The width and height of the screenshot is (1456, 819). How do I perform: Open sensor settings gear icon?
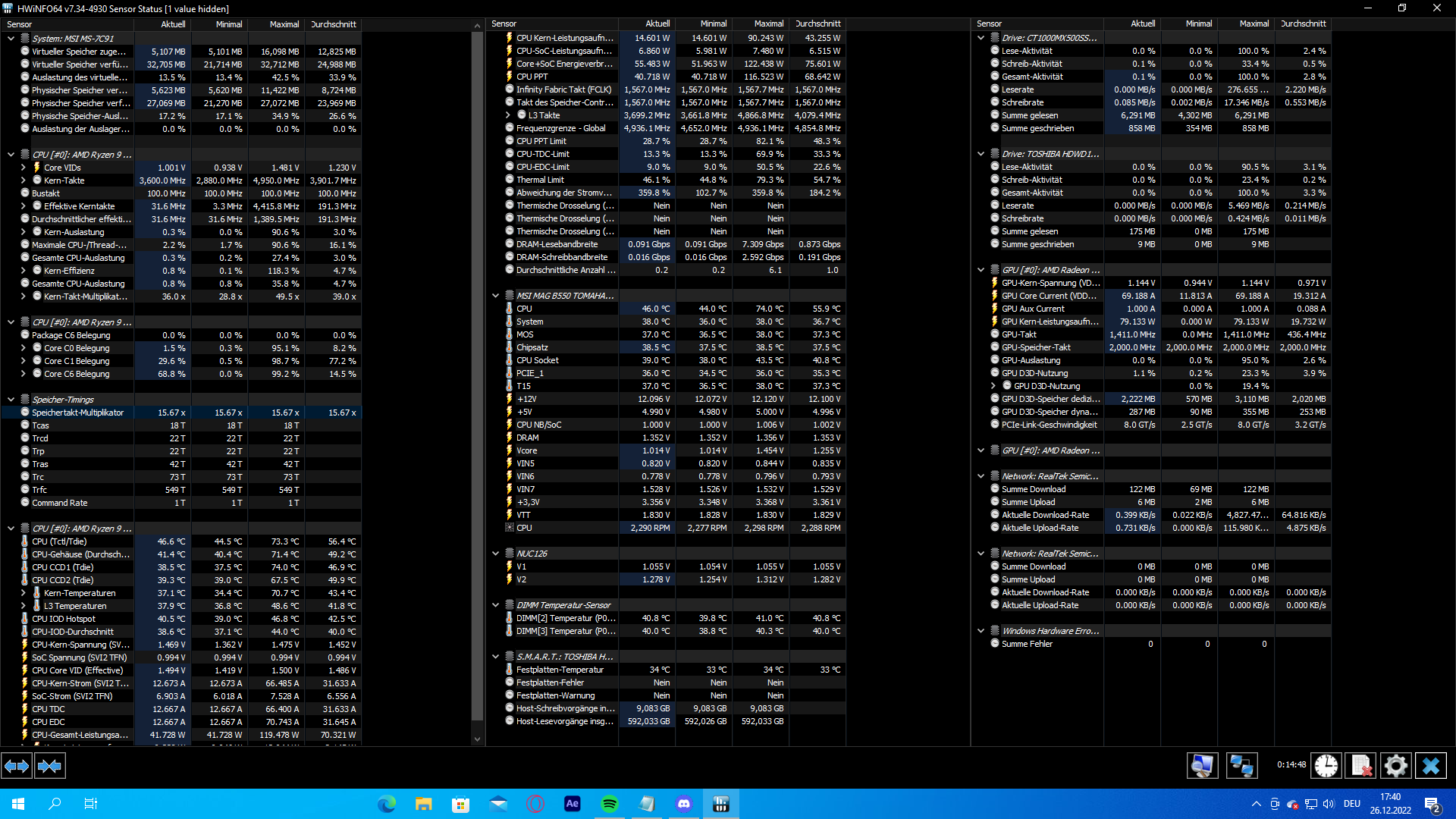coord(1395,766)
